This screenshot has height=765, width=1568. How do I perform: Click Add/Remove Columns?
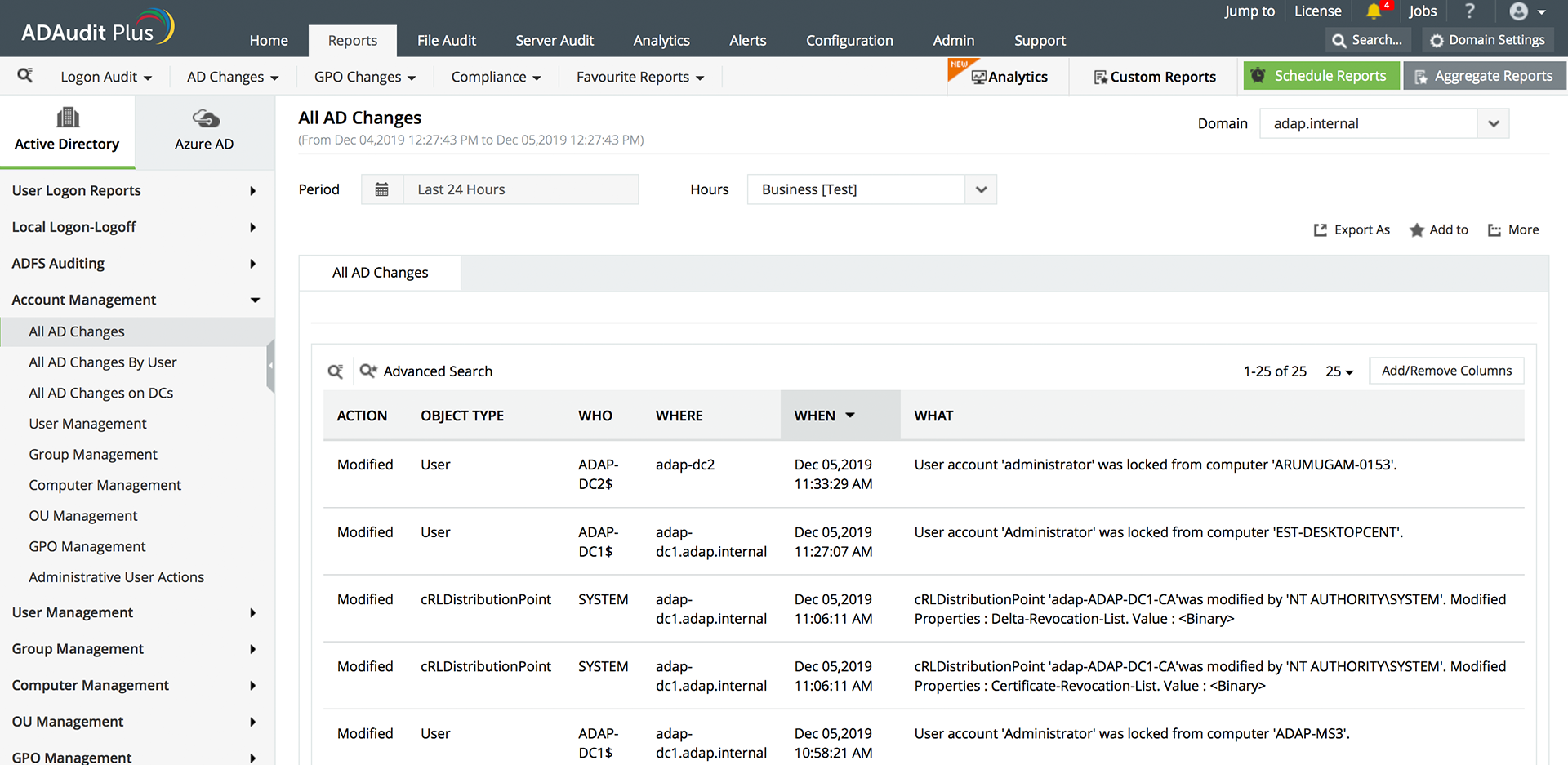point(1445,370)
